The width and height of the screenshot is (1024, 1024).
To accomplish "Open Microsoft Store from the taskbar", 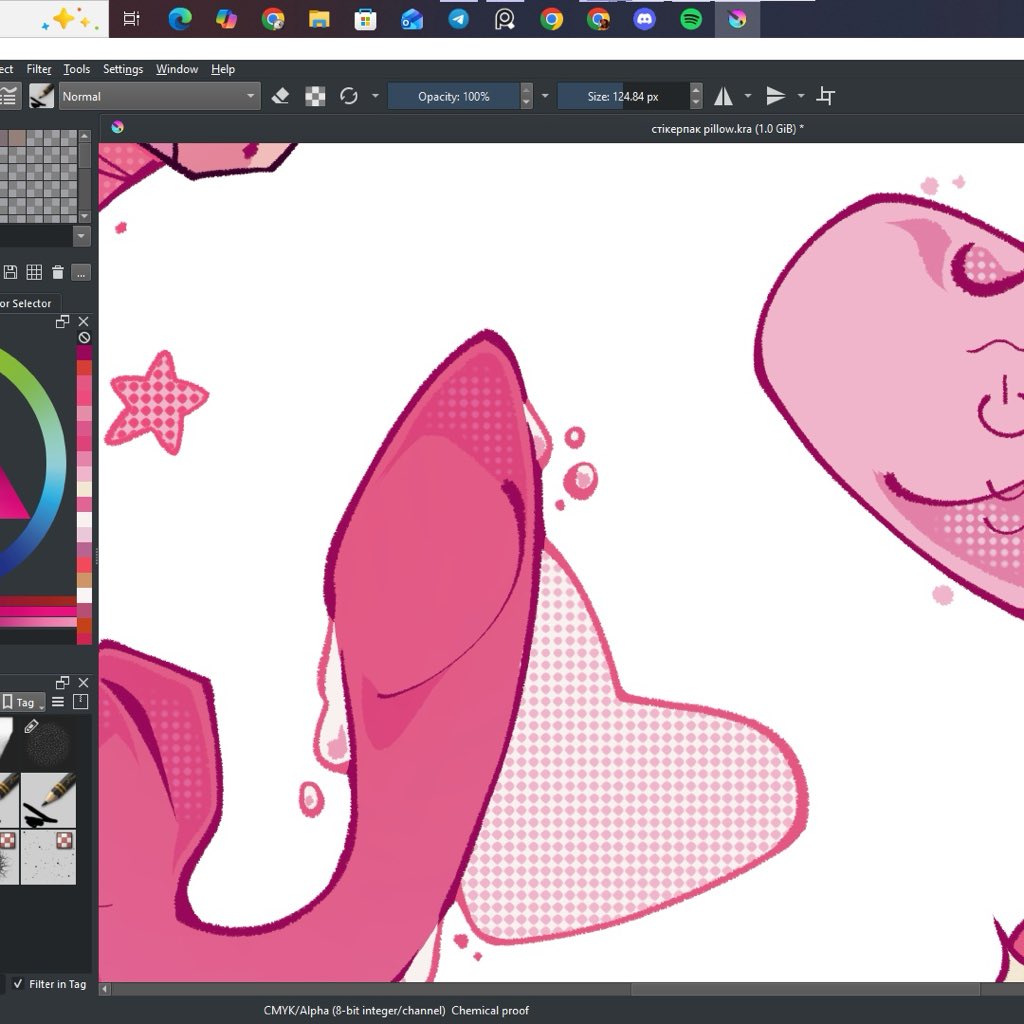I will pyautogui.click(x=366, y=19).
